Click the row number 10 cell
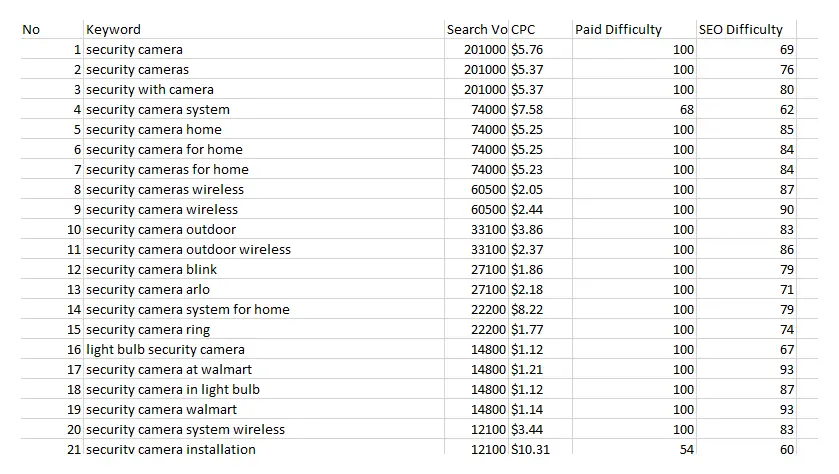This screenshot has height=474, width=839. coord(52,230)
